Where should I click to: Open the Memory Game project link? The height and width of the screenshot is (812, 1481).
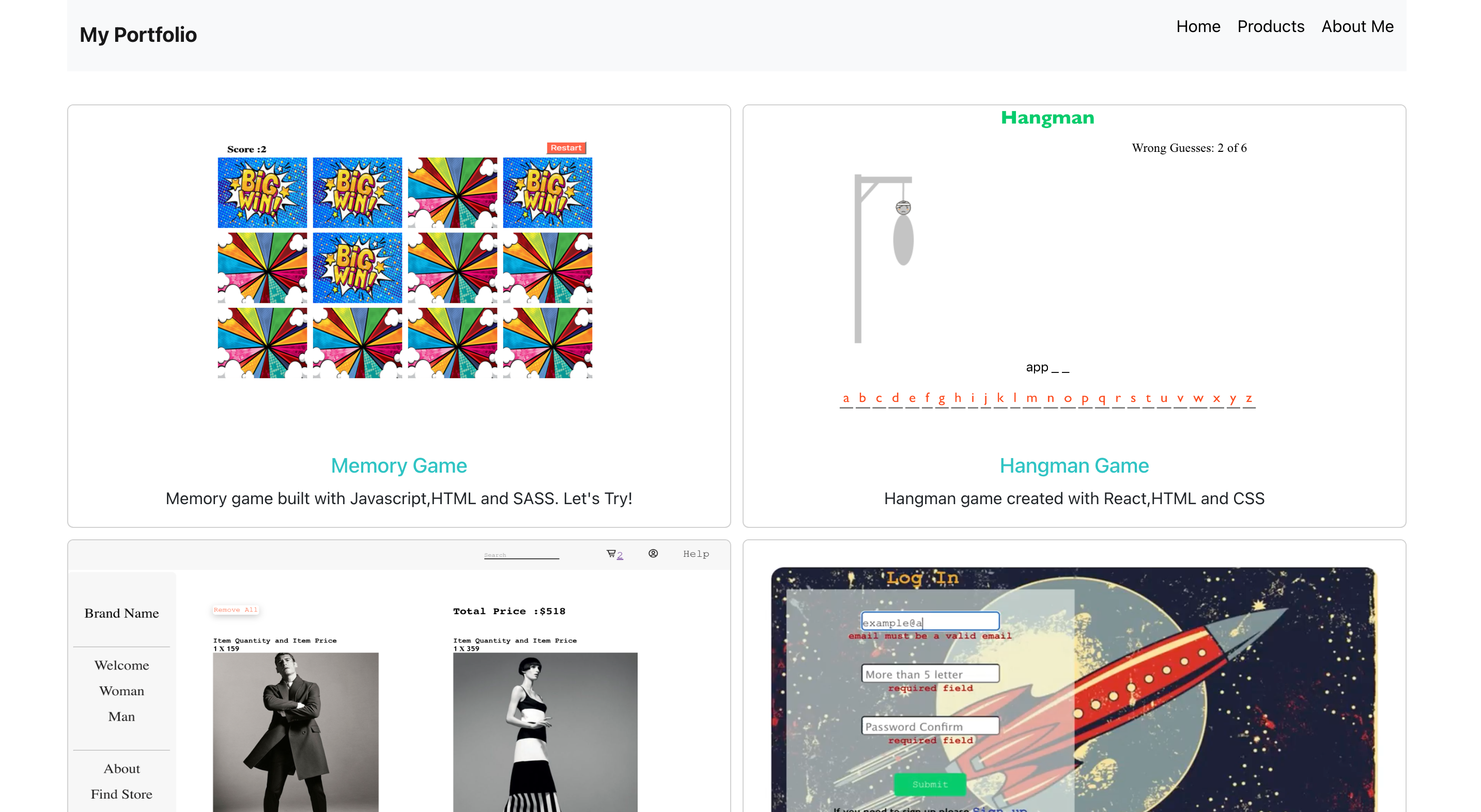coord(398,465)
